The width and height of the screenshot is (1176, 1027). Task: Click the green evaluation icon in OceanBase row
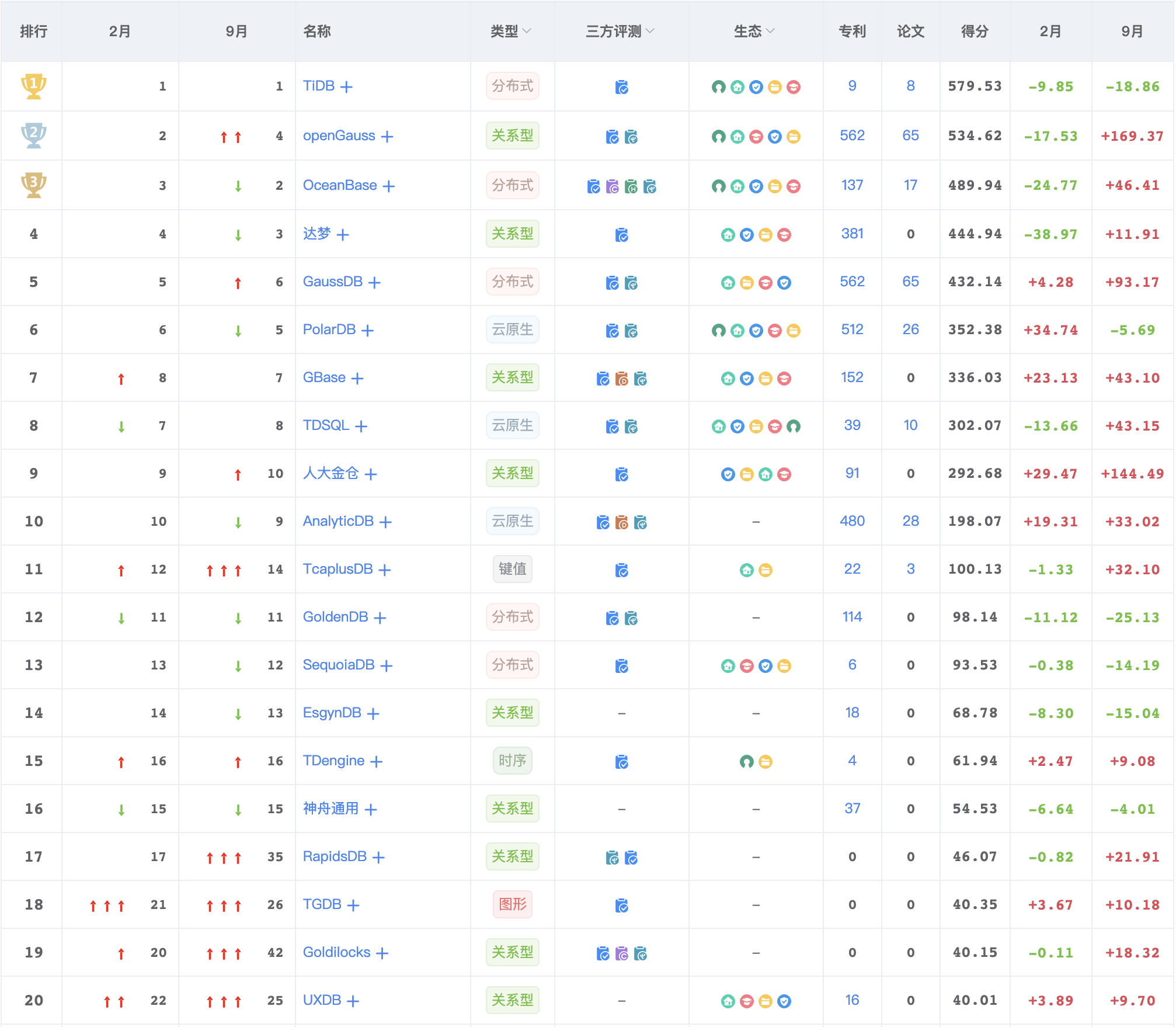[631, 186]
